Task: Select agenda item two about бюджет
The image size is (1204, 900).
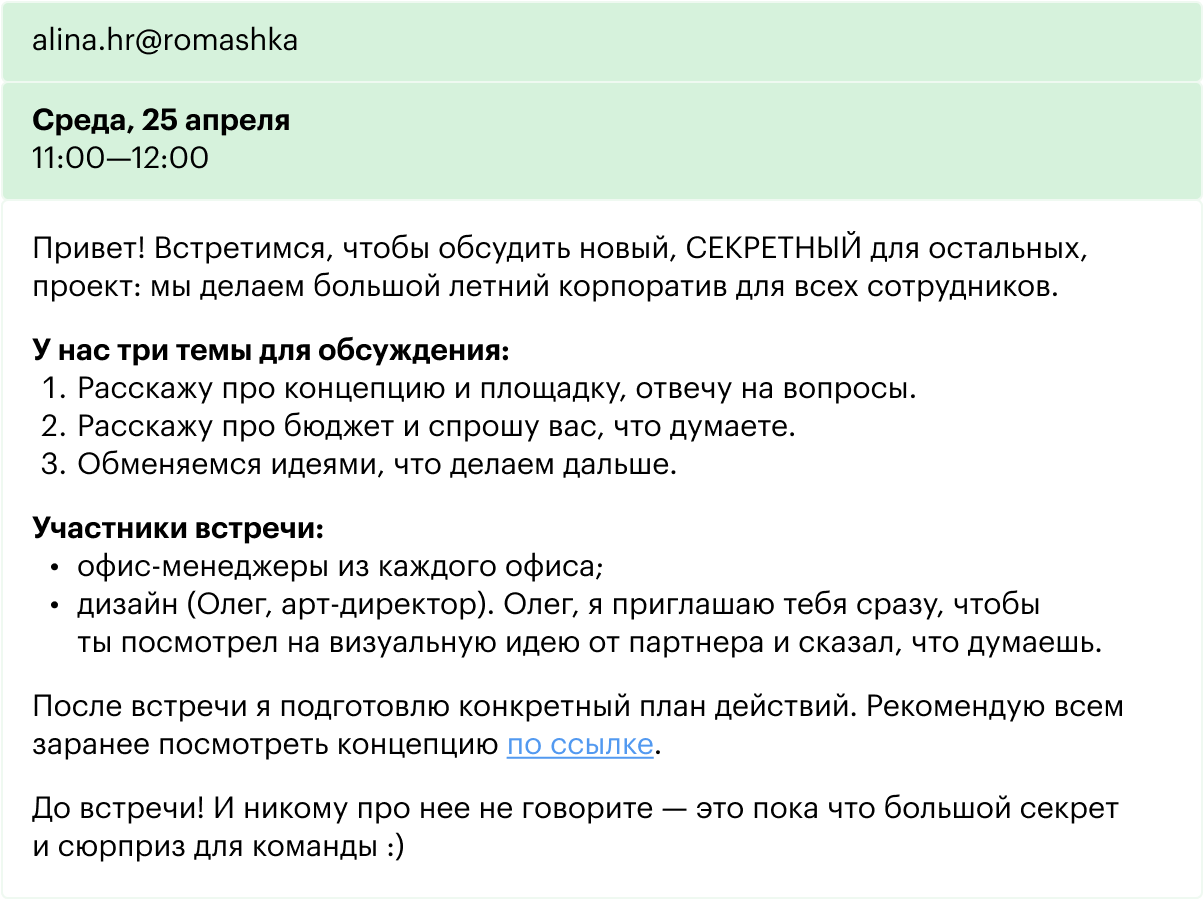Action: [x=419, y=427]
